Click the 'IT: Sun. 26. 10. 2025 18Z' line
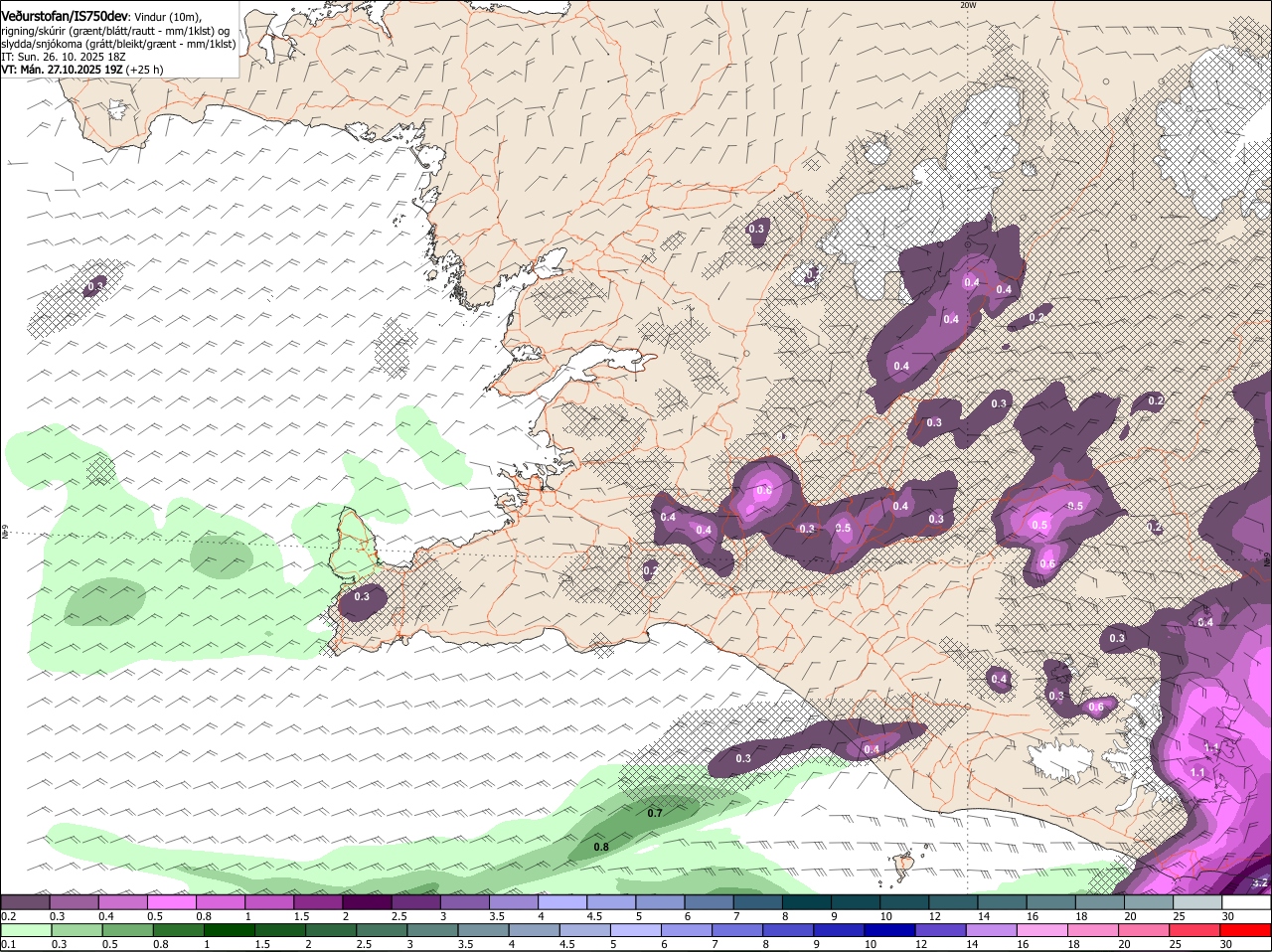Image resolution: width=1272 pixels, height=952 pixels. pos(64,57)
